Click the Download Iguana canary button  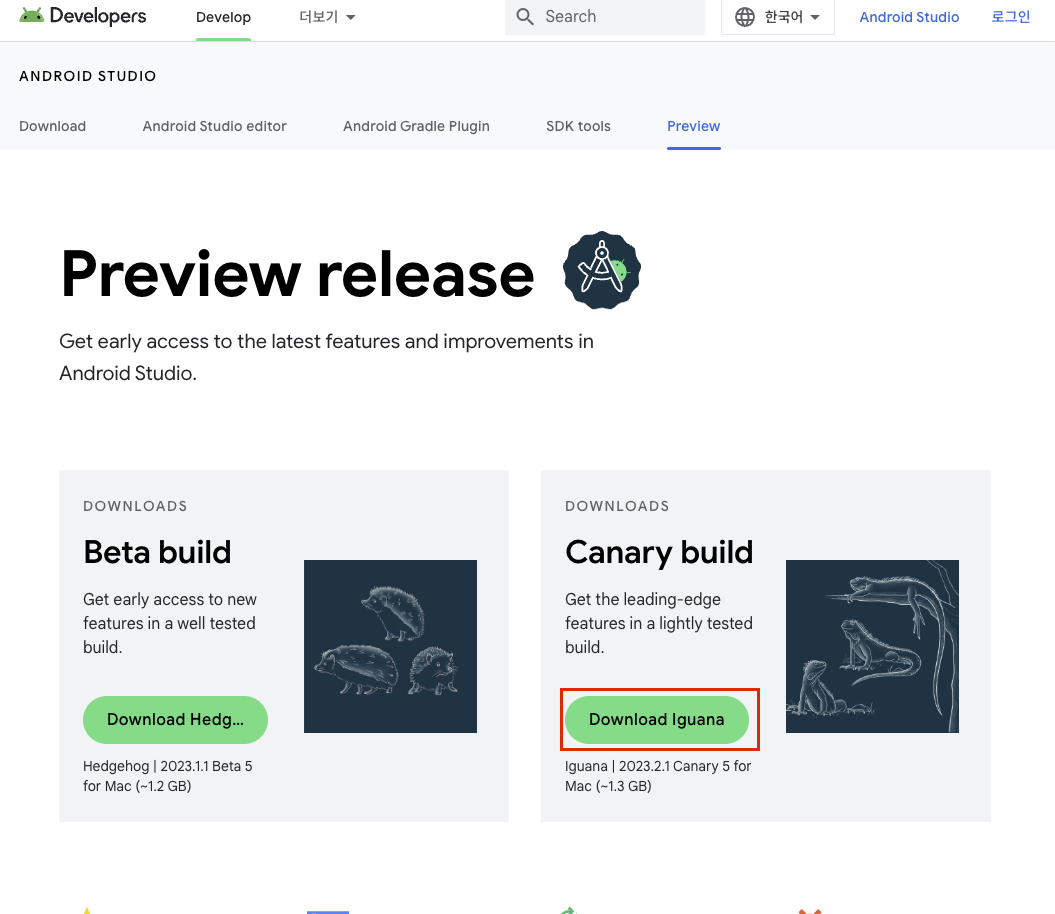point(657,719)
